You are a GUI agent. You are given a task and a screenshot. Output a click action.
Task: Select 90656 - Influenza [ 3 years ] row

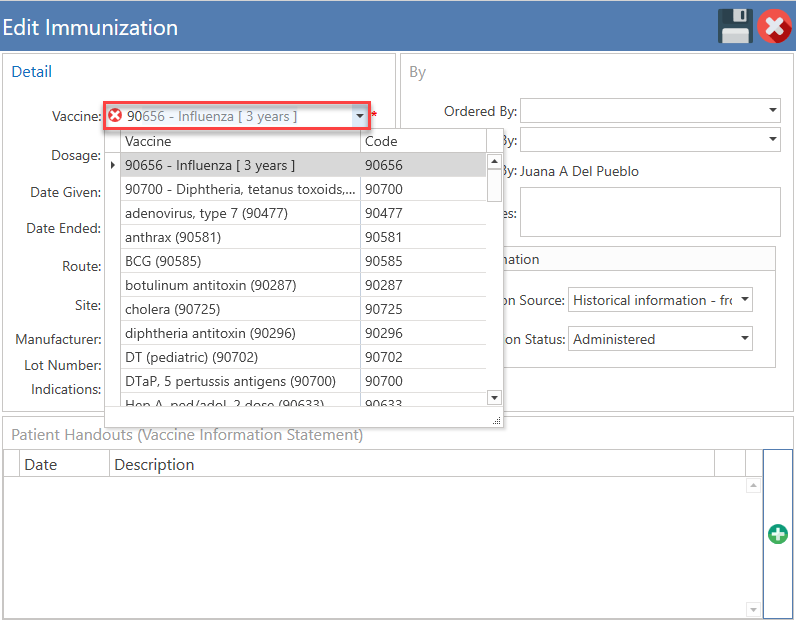point(303,165)
